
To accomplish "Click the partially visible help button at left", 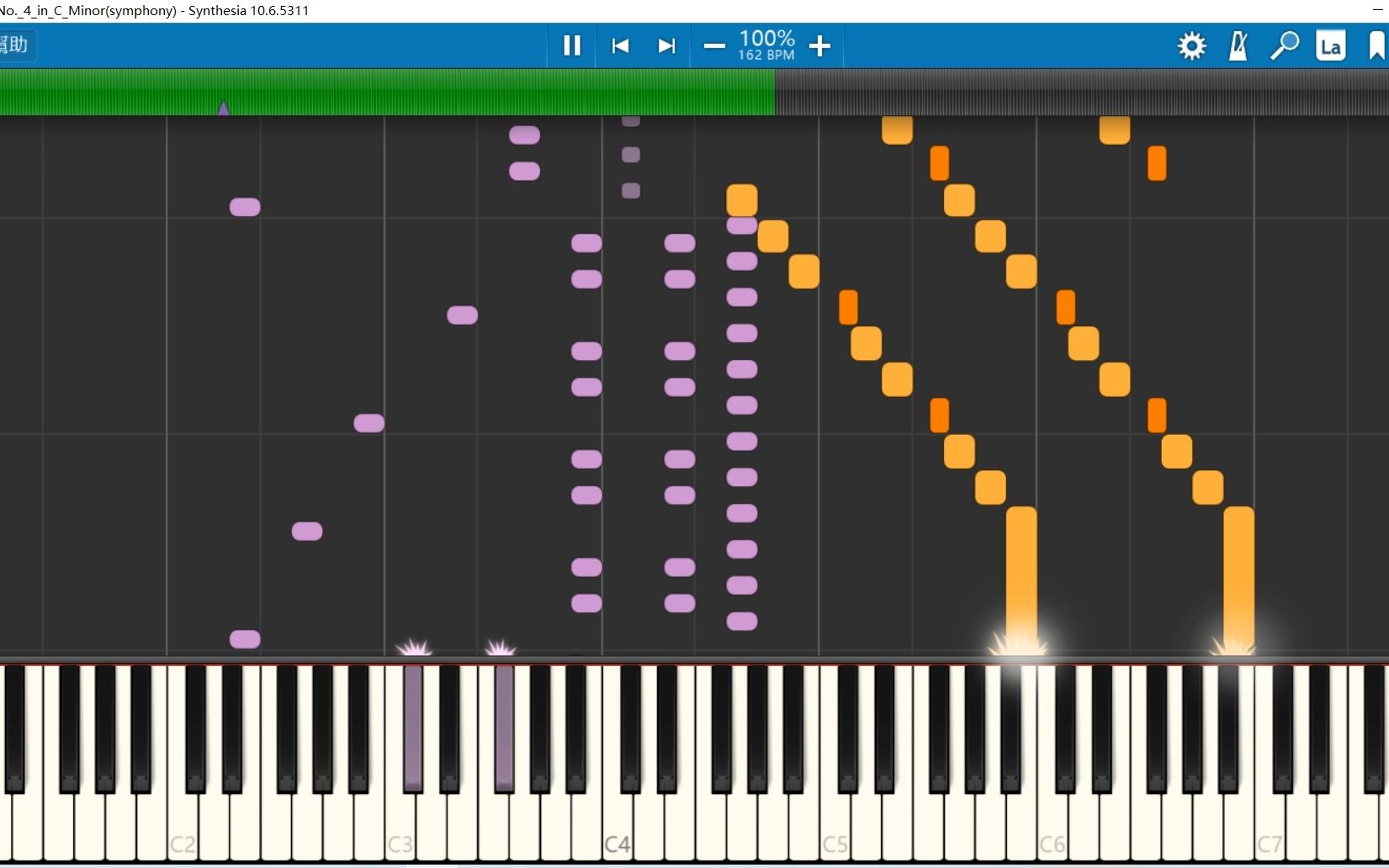I will pyautogui.click(x=17, y=45).
